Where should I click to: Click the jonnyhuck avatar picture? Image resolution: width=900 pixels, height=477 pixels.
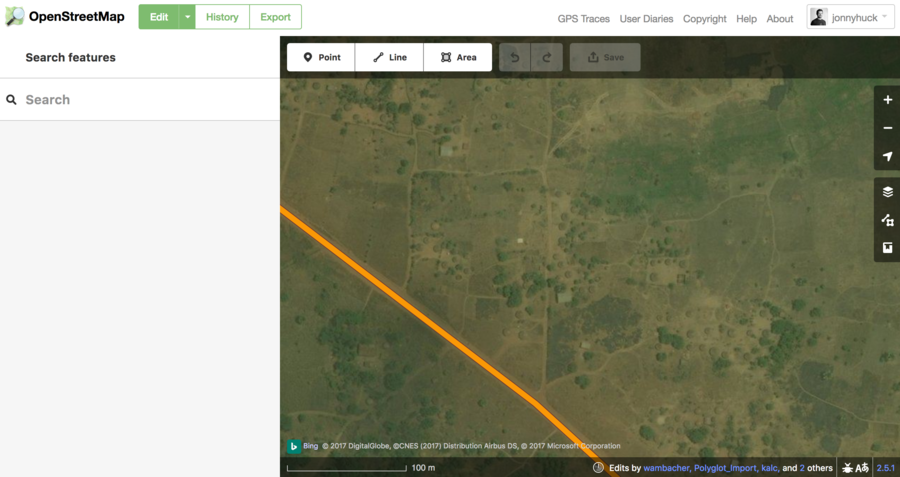click(818, 17)
